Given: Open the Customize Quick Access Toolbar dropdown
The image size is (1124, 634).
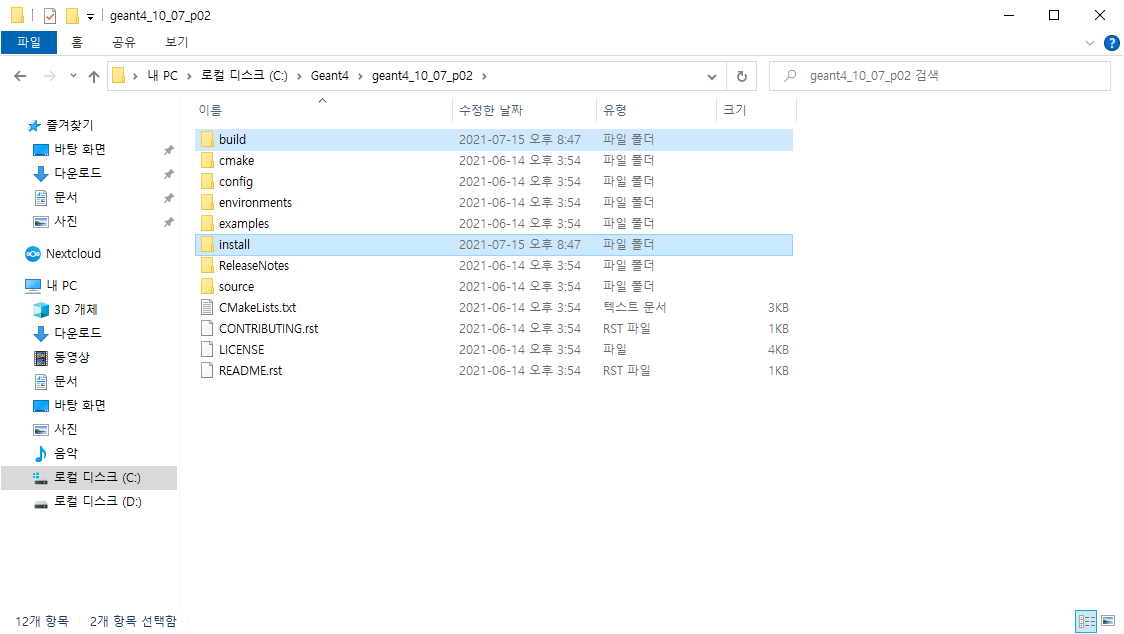Looking at the screenshot, I should 90,16.
